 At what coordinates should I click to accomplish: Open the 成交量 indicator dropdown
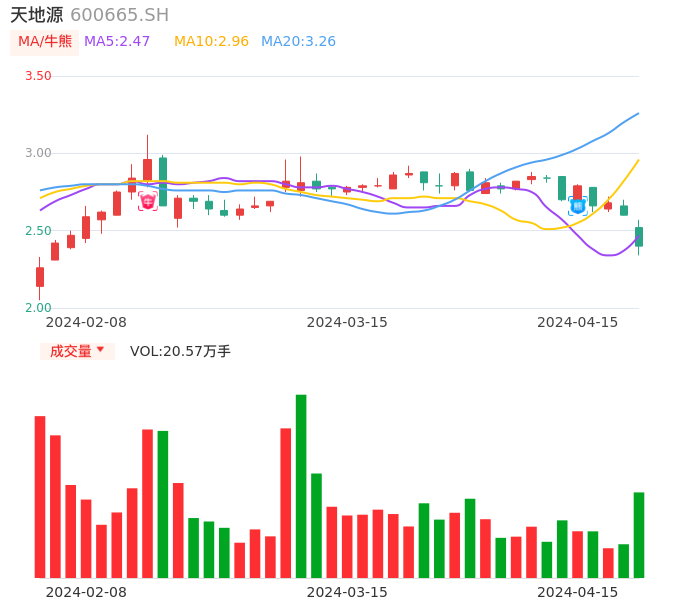(77, 351)
